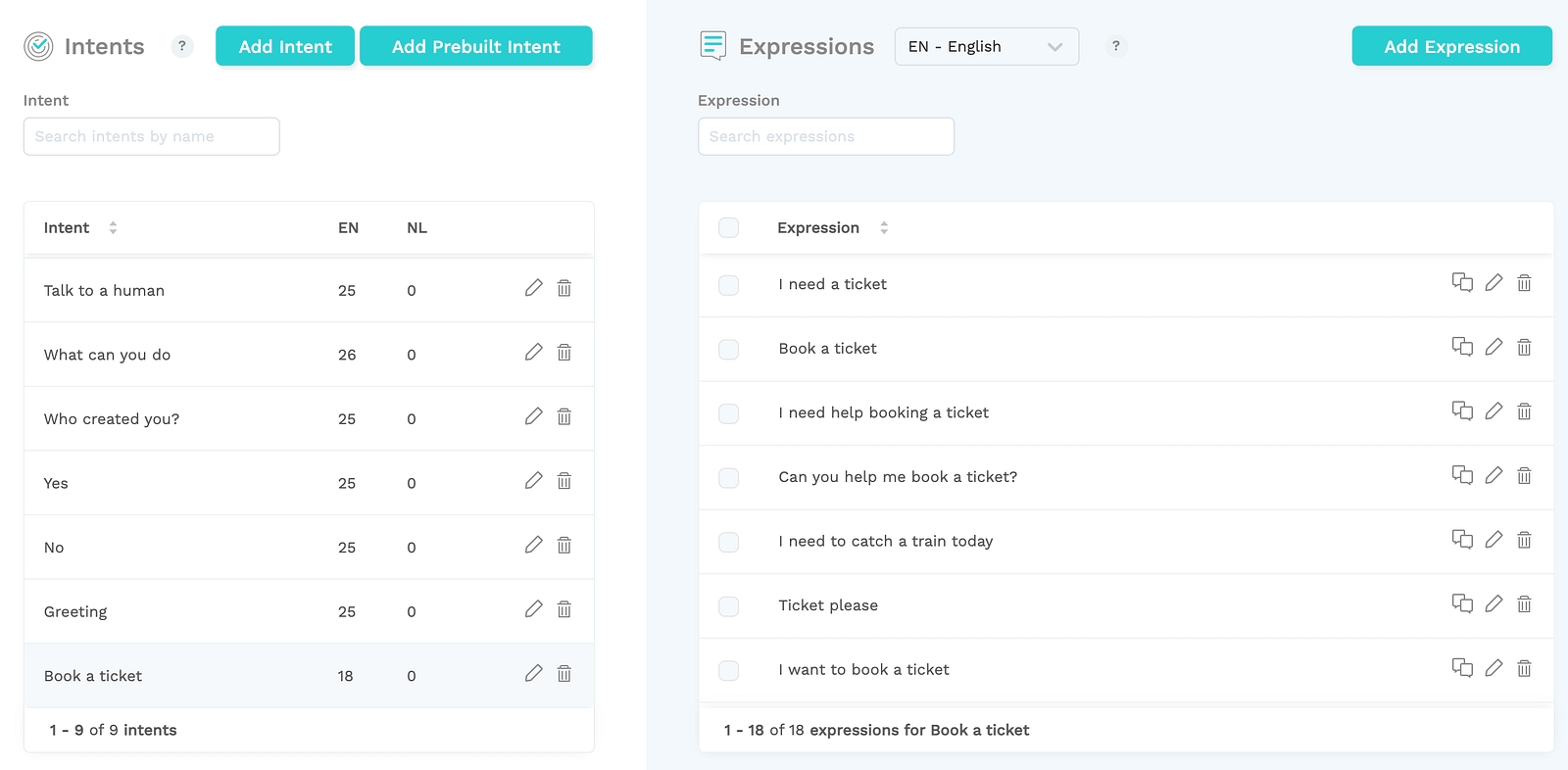Click the Add Expression button

coord(1451,46)
